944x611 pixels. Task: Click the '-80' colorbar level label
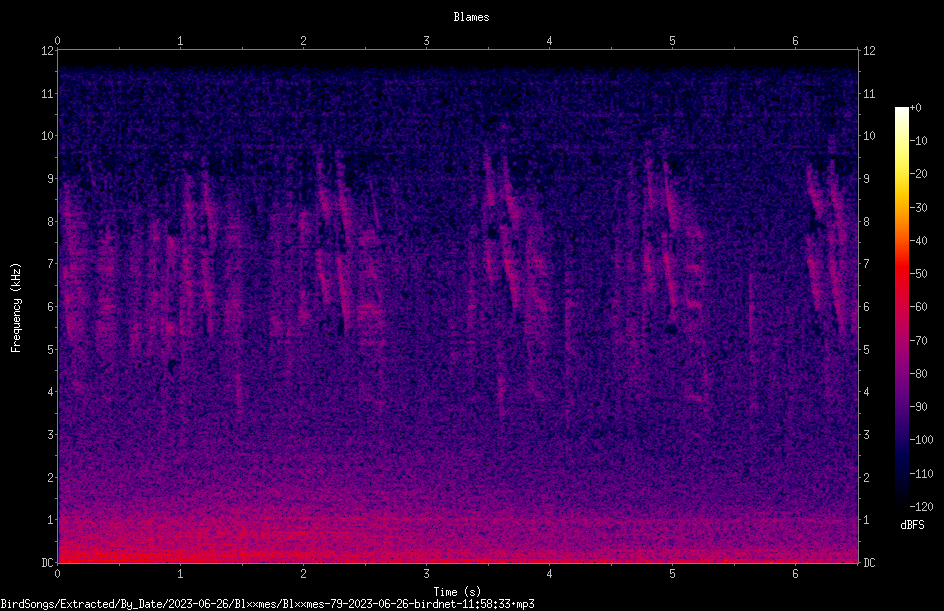click(919, 374)
